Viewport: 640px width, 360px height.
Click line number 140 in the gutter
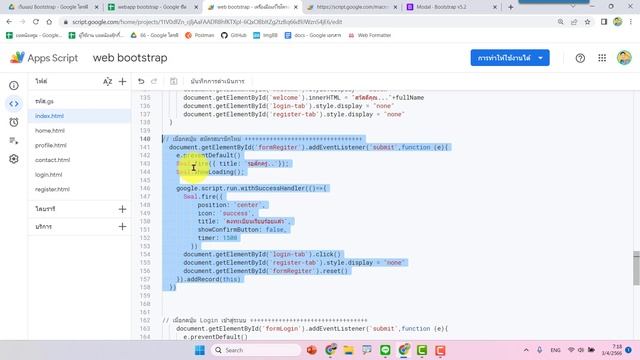click(x=144, y=139)
